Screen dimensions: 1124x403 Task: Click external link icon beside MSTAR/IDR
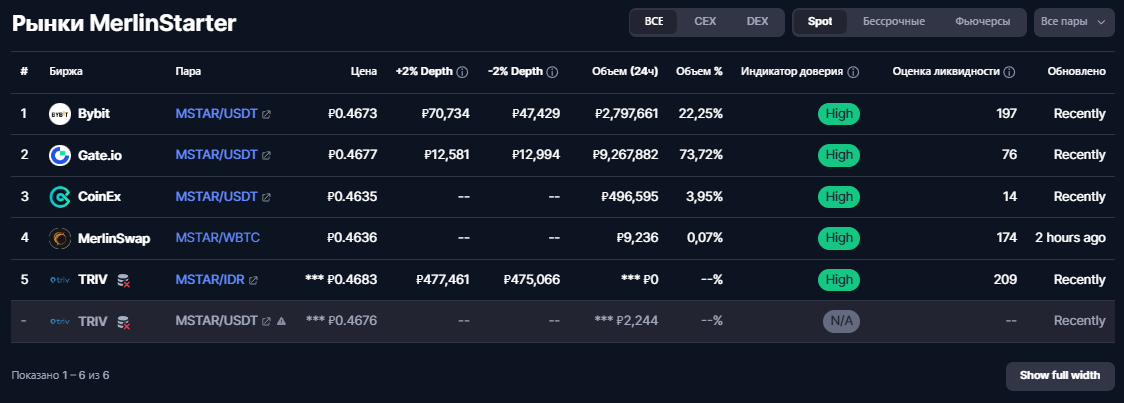tap(253, 280)
